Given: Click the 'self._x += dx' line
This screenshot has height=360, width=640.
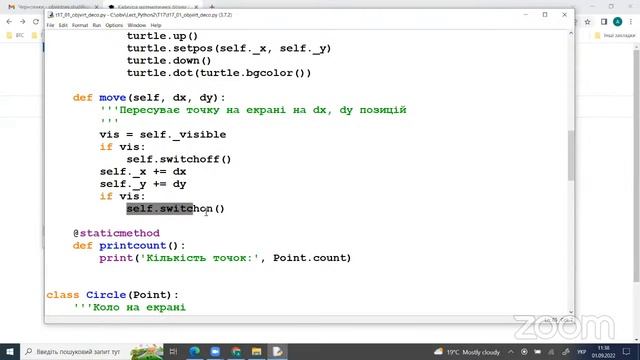Looking at the screenshot, I should point(143,171).
